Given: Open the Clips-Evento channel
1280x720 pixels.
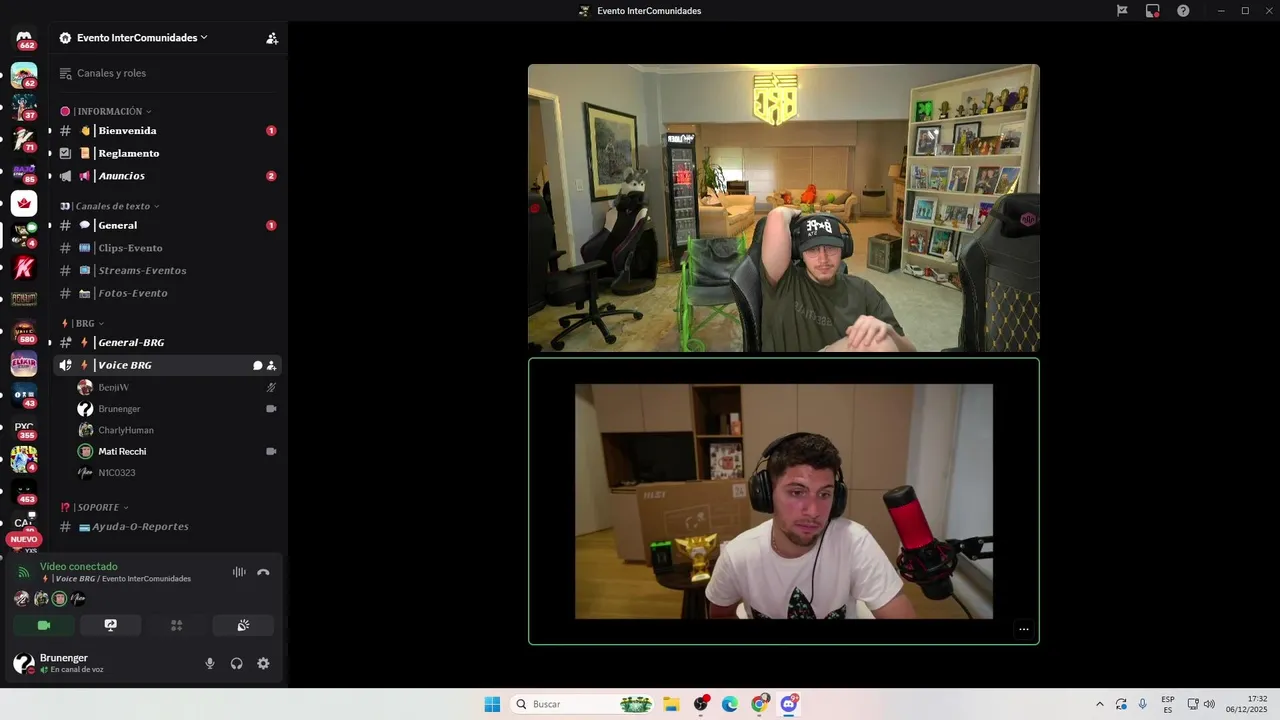Looking at the screenshot, I should coord(168,248).
